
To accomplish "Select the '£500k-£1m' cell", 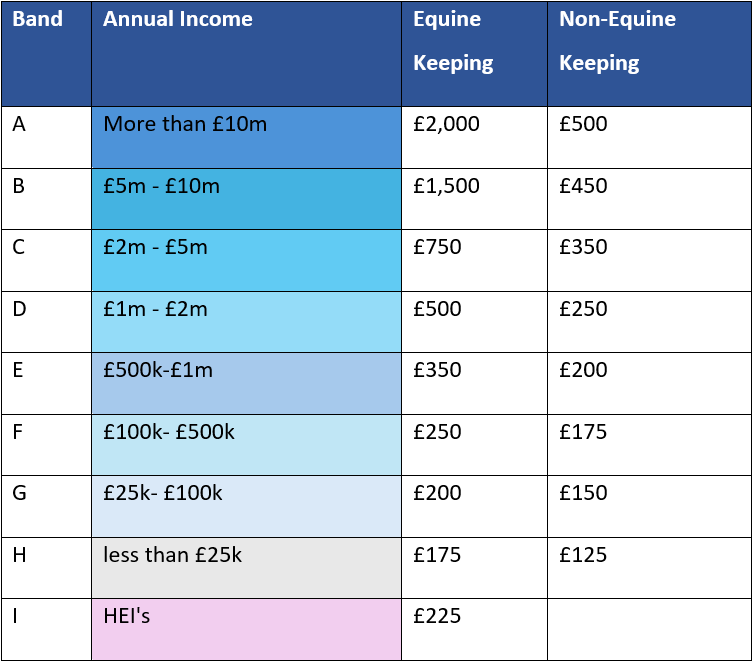I will [x=246, y=383].
